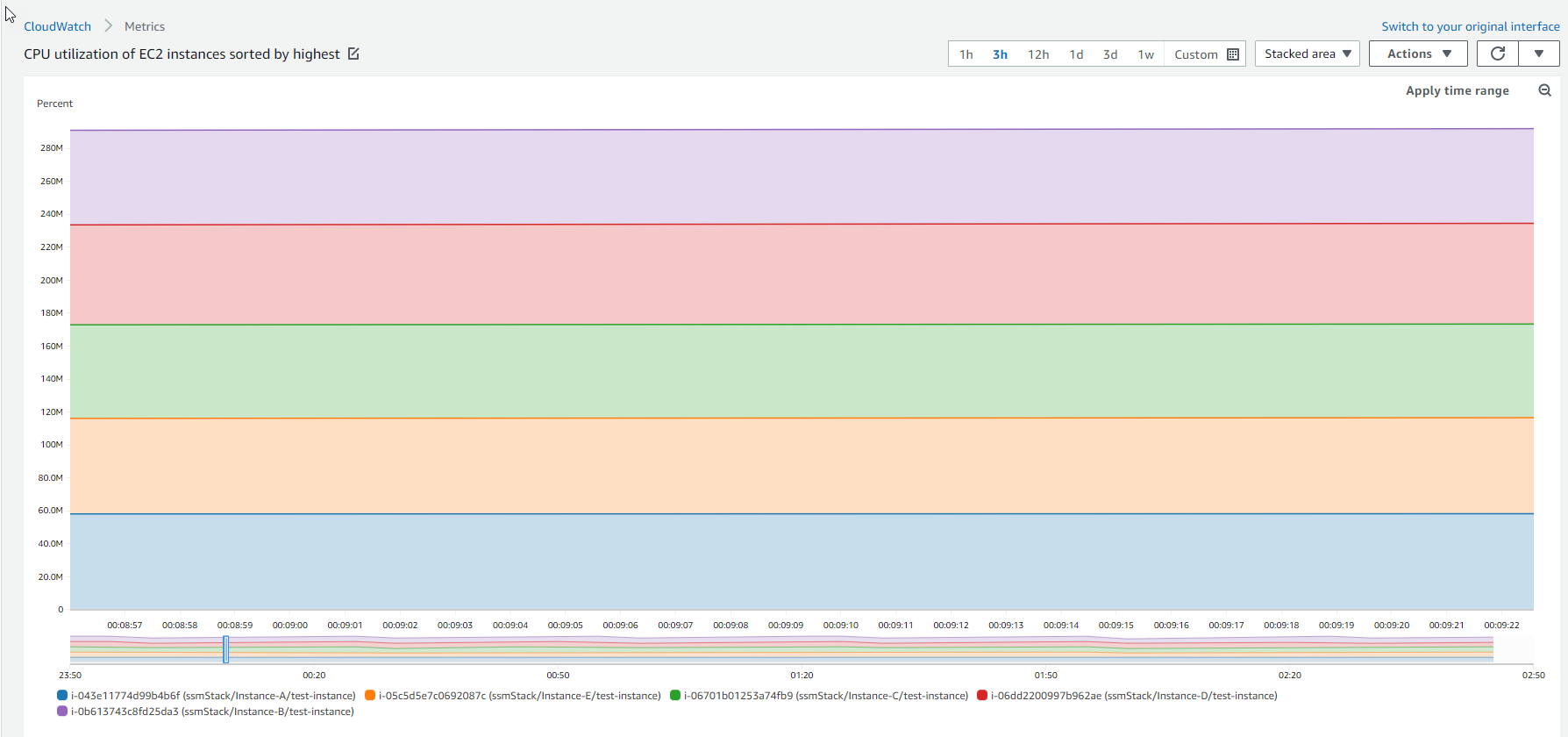Click the 02:50 overview timeline label
Image resolution: width=1568 pixels, height=737 pixels.
click(x=1533, y=675)
